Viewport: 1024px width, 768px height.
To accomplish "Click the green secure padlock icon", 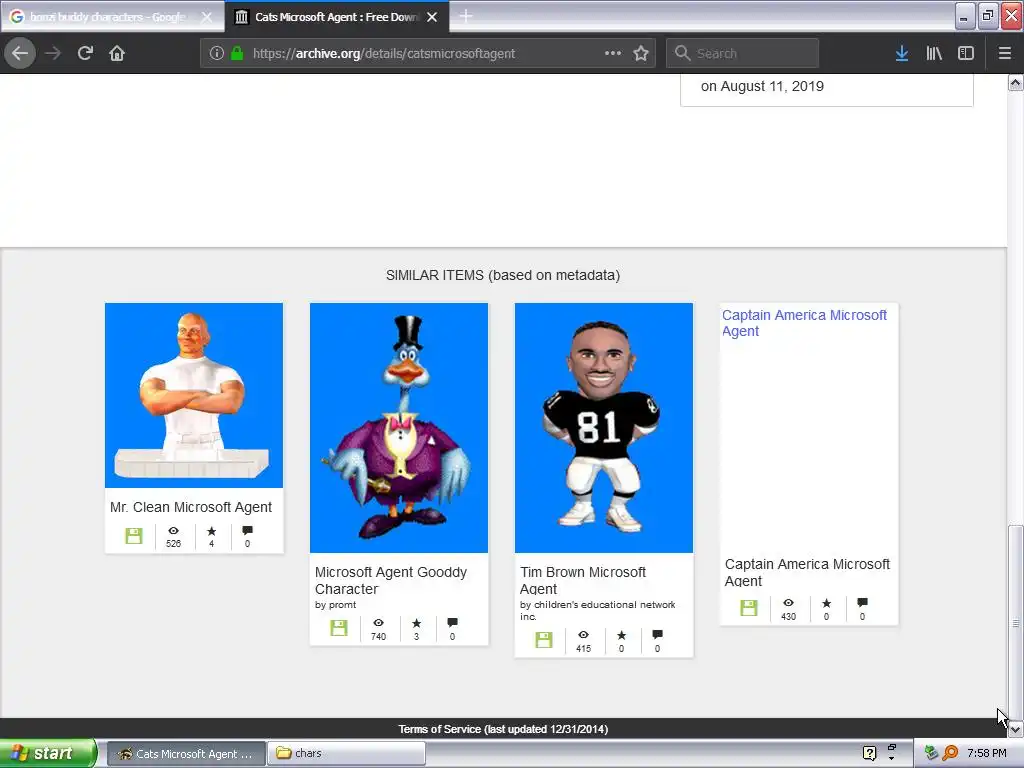I will click(237, 54).
